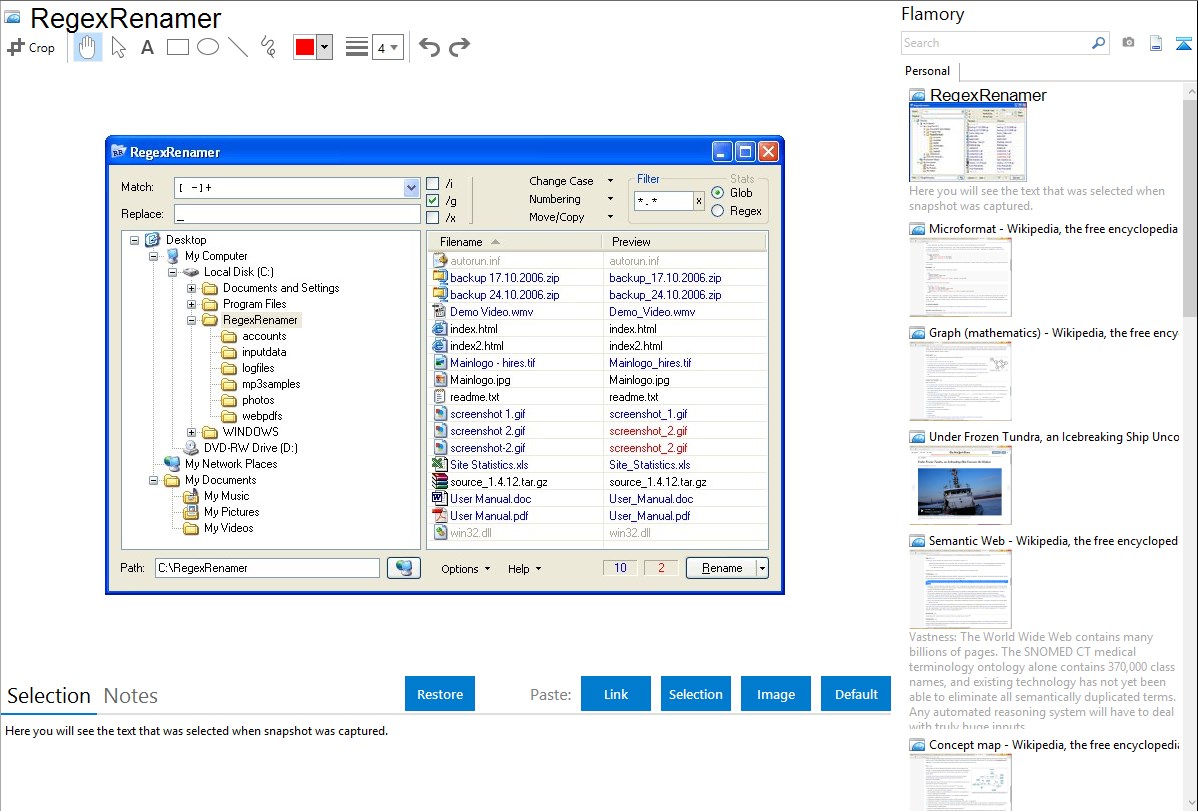Open the line width 4 dropdown

388,47
